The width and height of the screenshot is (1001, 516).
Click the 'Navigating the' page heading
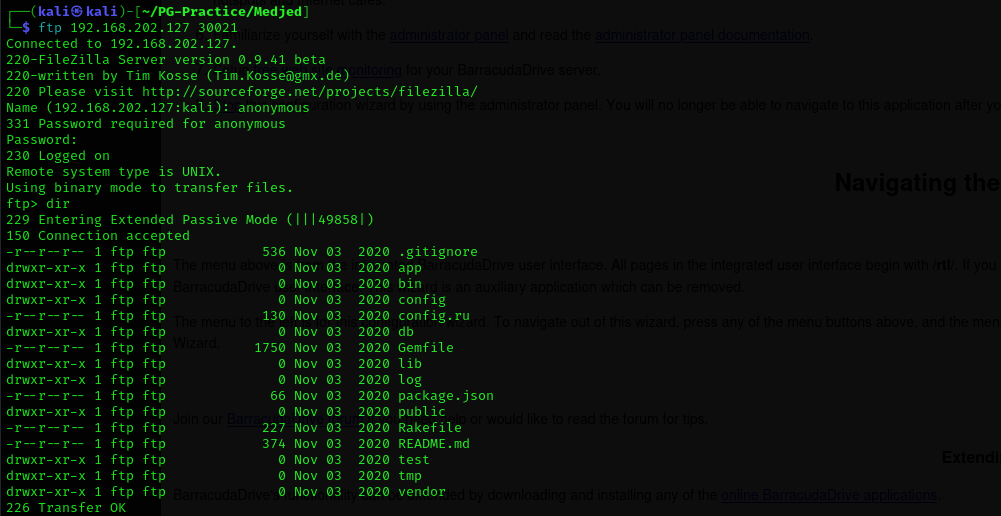click(x=916, y=183)
